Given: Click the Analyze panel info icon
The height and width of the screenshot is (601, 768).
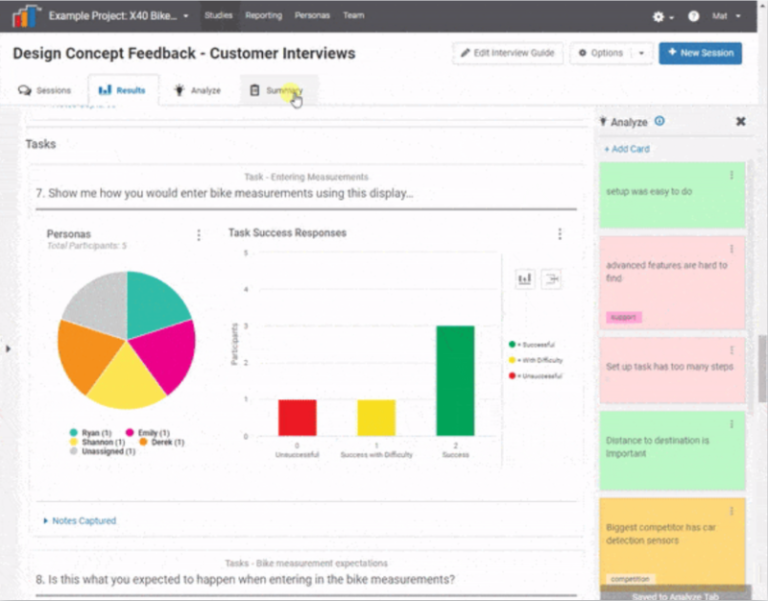Looking at the screenshot, I should [660, 122].
